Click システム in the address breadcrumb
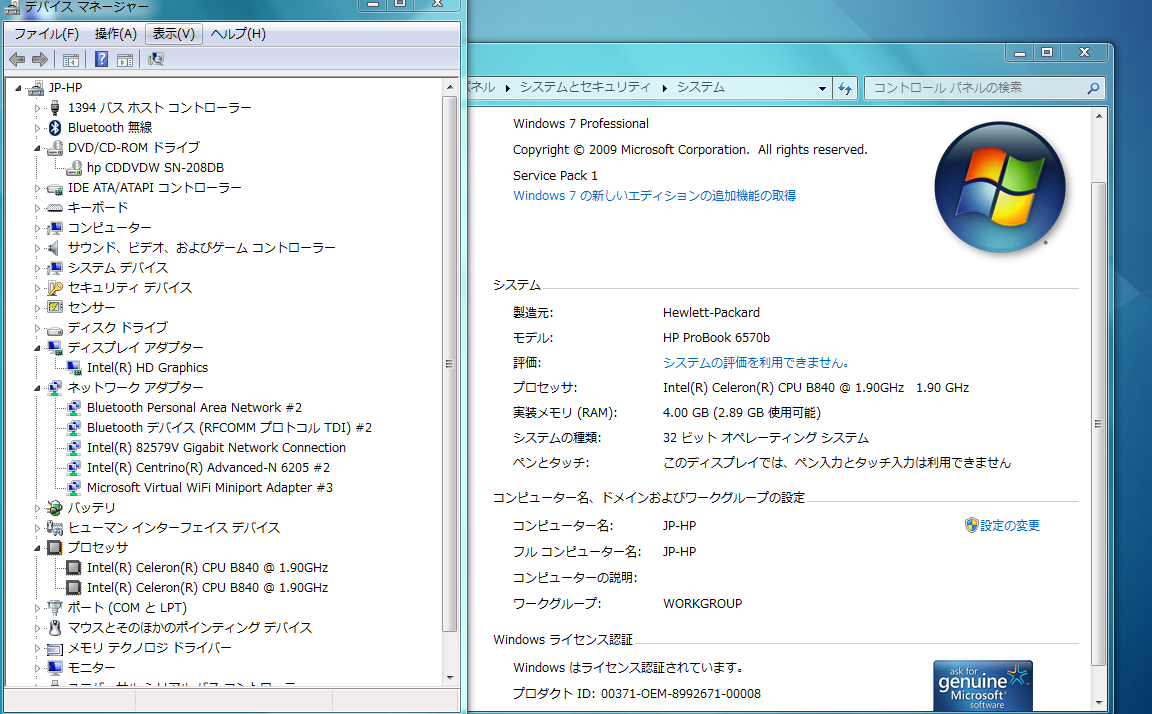 tap(700, 87)
